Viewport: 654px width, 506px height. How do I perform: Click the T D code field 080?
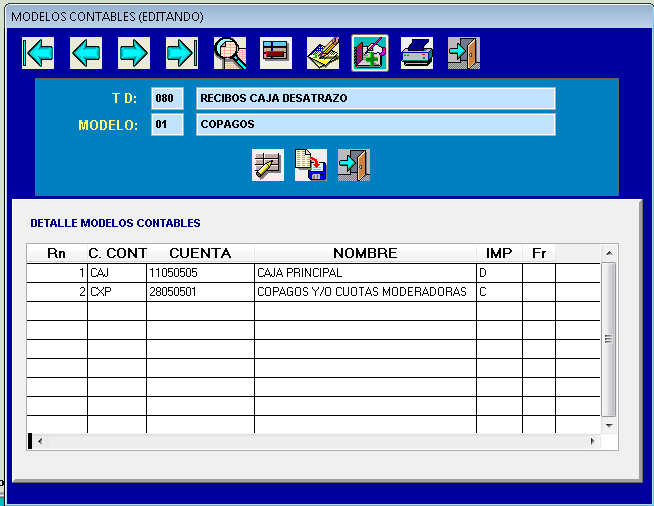167,98
